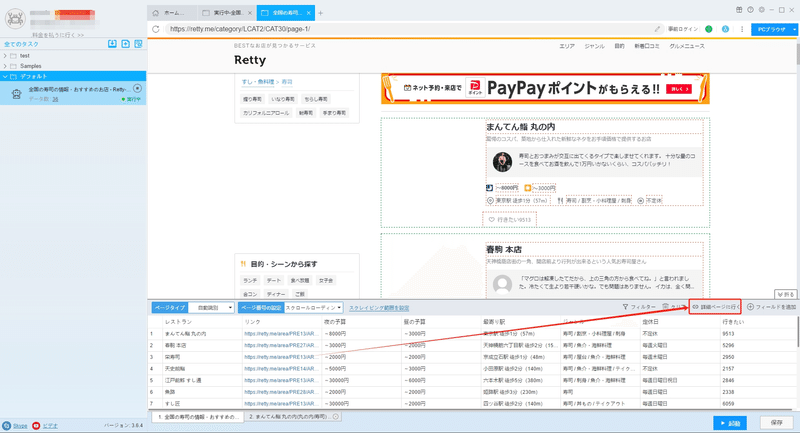Click the pencil edit icon in the URL bar
Viewport: 800px width, 433px height.
click(x=658, y=29)
